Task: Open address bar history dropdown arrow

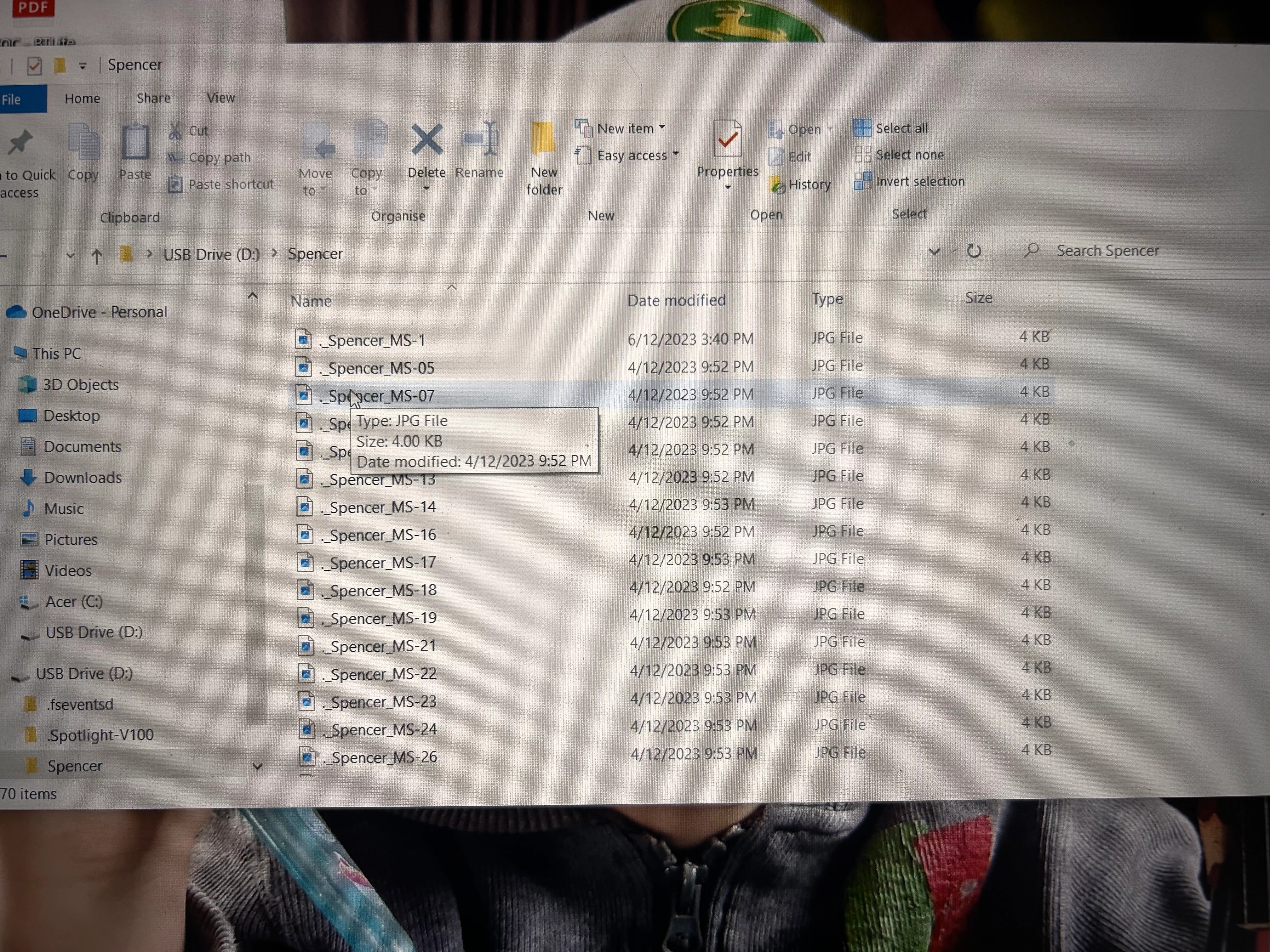Action: click(x=934, y=251)
